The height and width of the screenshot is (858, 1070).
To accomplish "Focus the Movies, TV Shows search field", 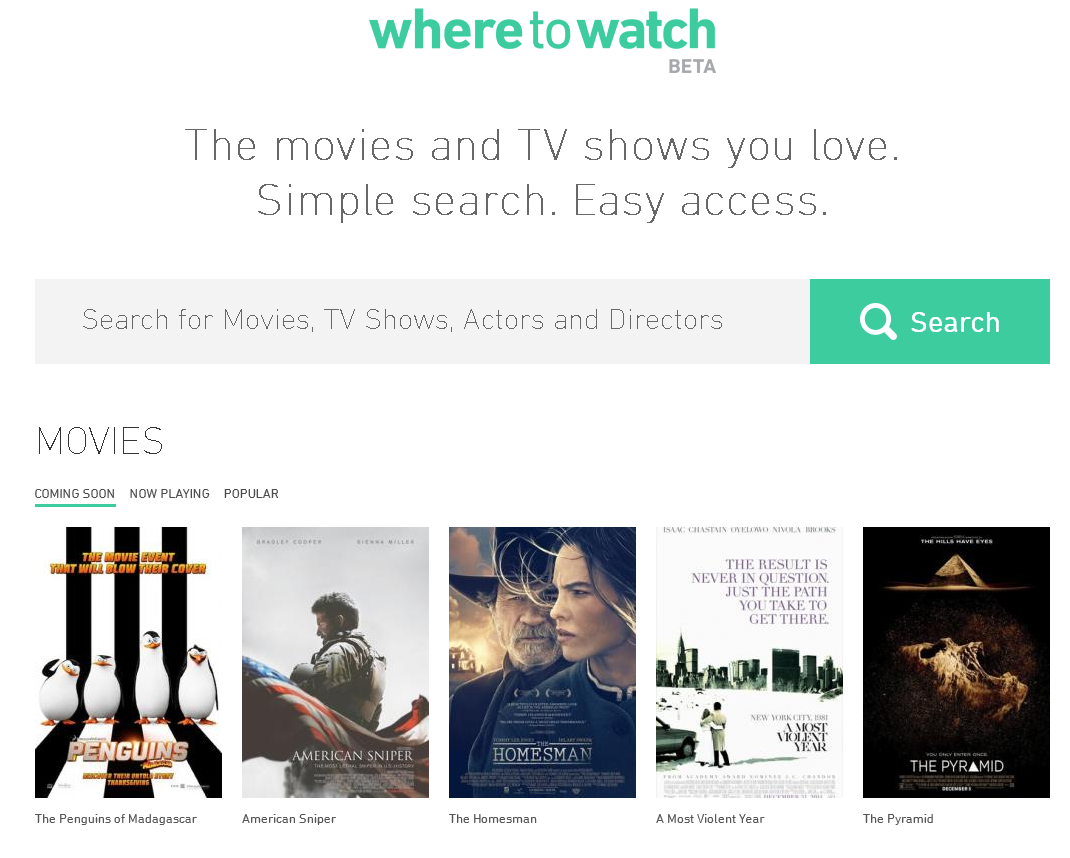I will pos(422,321).
